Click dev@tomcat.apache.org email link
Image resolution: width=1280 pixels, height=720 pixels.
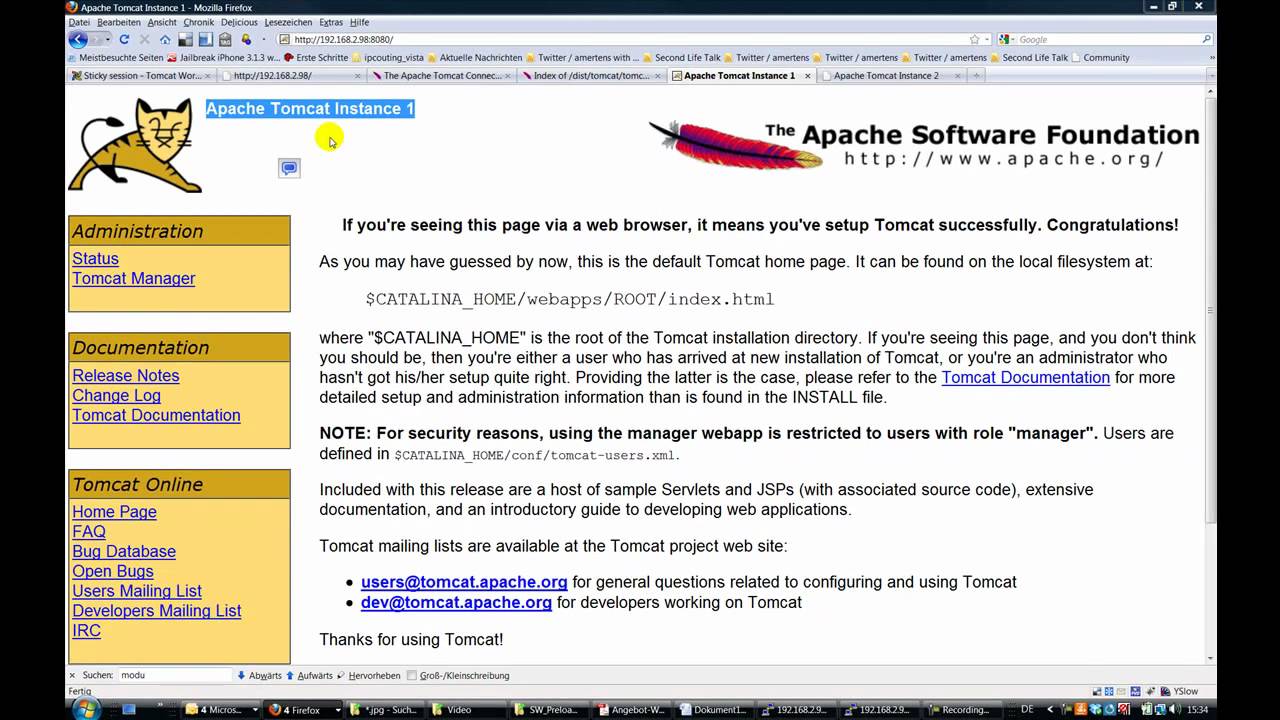(x=456, y=602)
